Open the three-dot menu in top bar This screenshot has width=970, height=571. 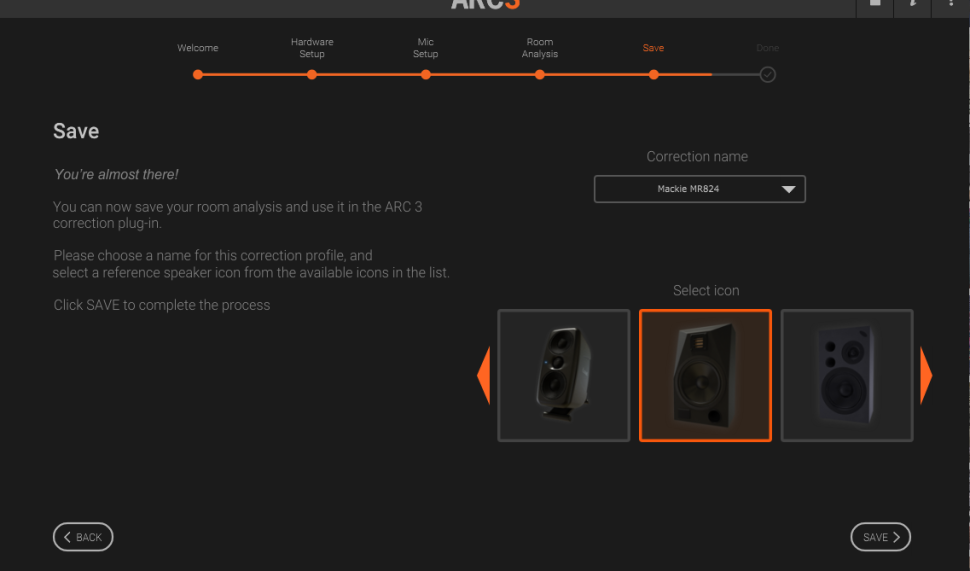[x=951, y=4]
